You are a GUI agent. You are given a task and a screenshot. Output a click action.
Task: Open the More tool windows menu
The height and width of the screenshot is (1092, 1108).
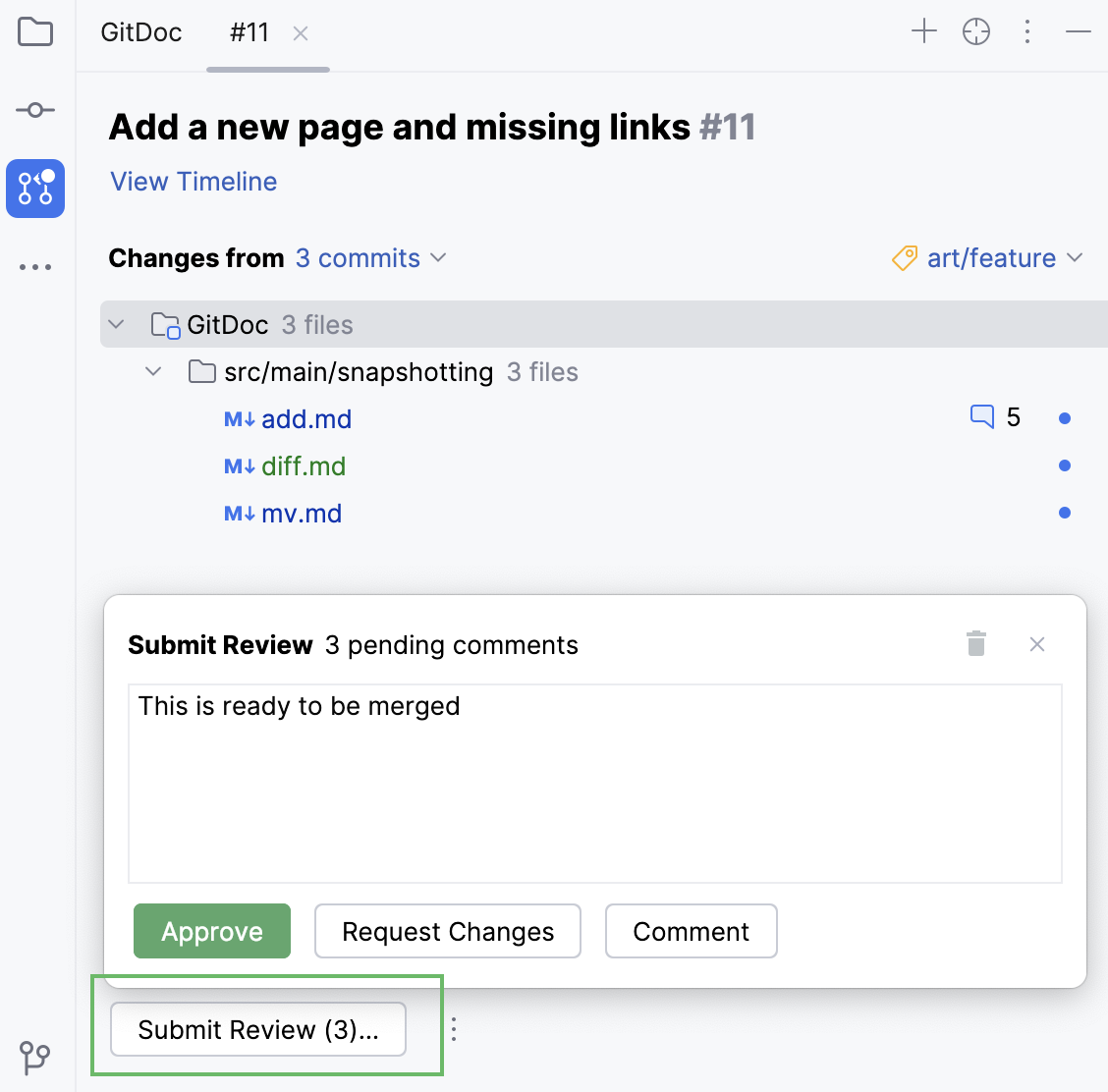(x=35, y=266)
